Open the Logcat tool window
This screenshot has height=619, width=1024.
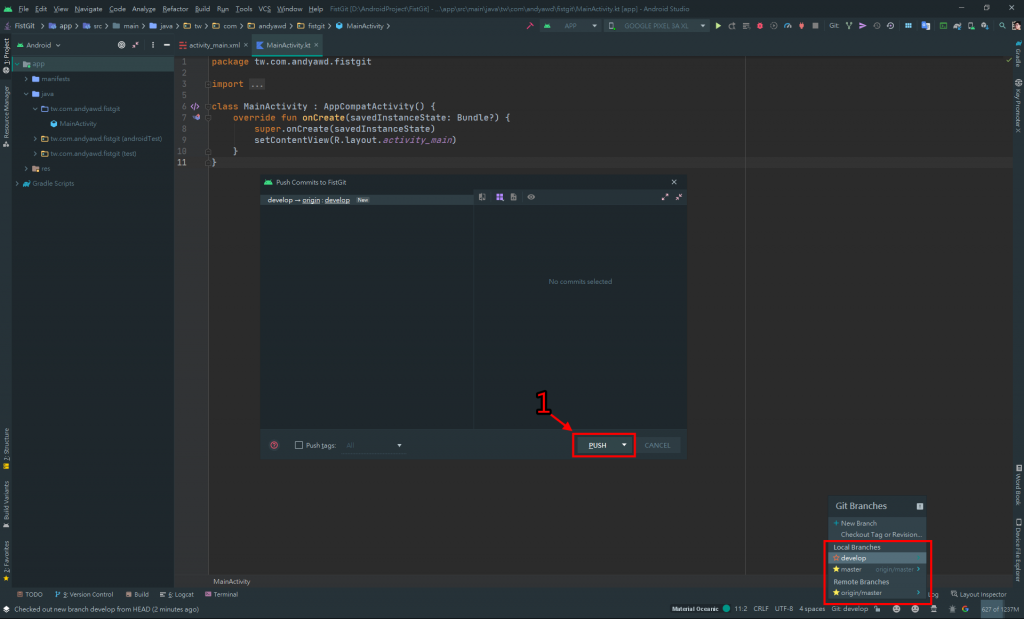(177, 595)
